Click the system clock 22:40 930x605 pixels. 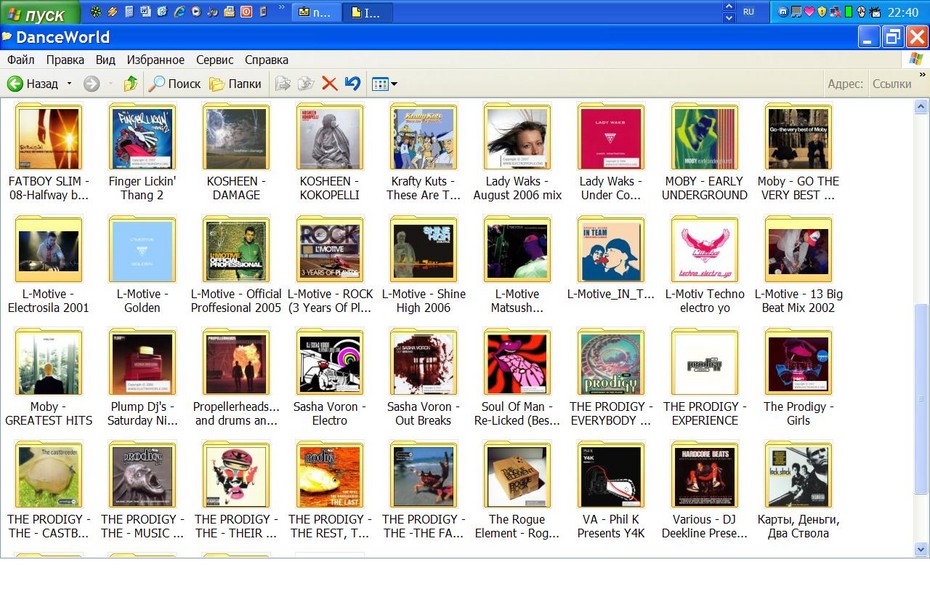pos(903,12)
